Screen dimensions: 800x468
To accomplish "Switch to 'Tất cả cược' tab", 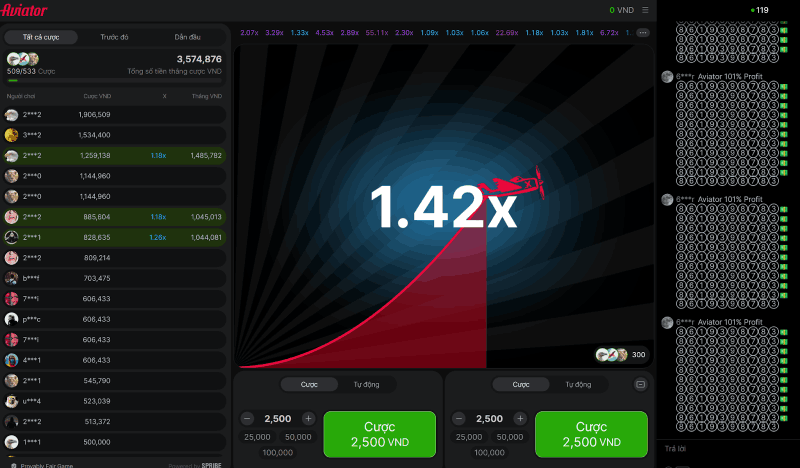I will (41, 37).
